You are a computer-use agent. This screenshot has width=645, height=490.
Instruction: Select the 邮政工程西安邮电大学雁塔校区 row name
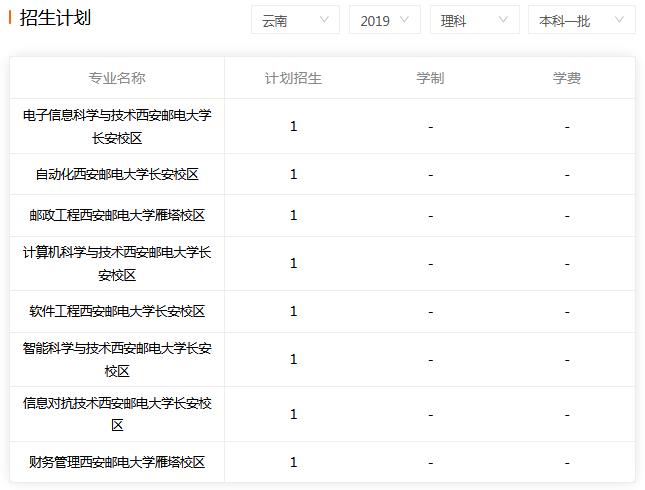(117, 215)
